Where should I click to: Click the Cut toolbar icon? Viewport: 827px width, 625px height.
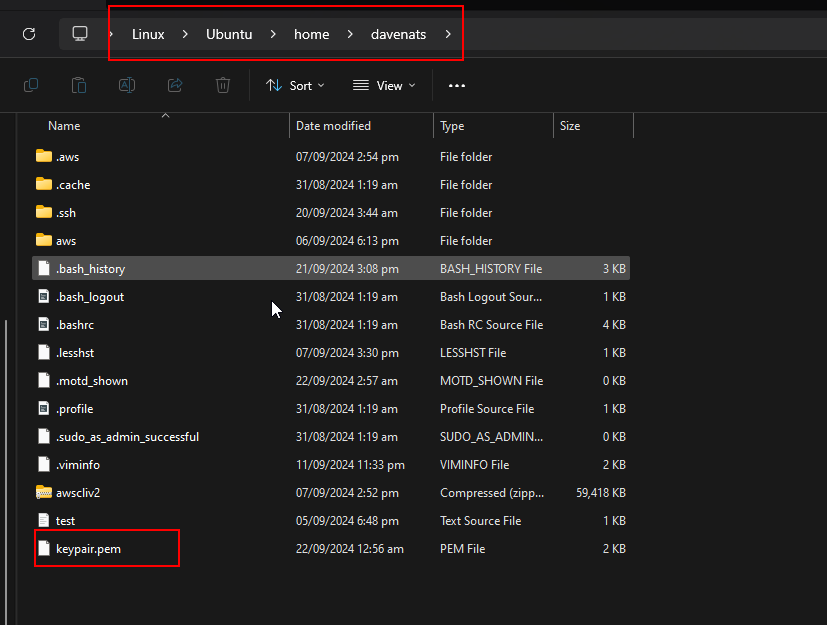coord(31,86)
